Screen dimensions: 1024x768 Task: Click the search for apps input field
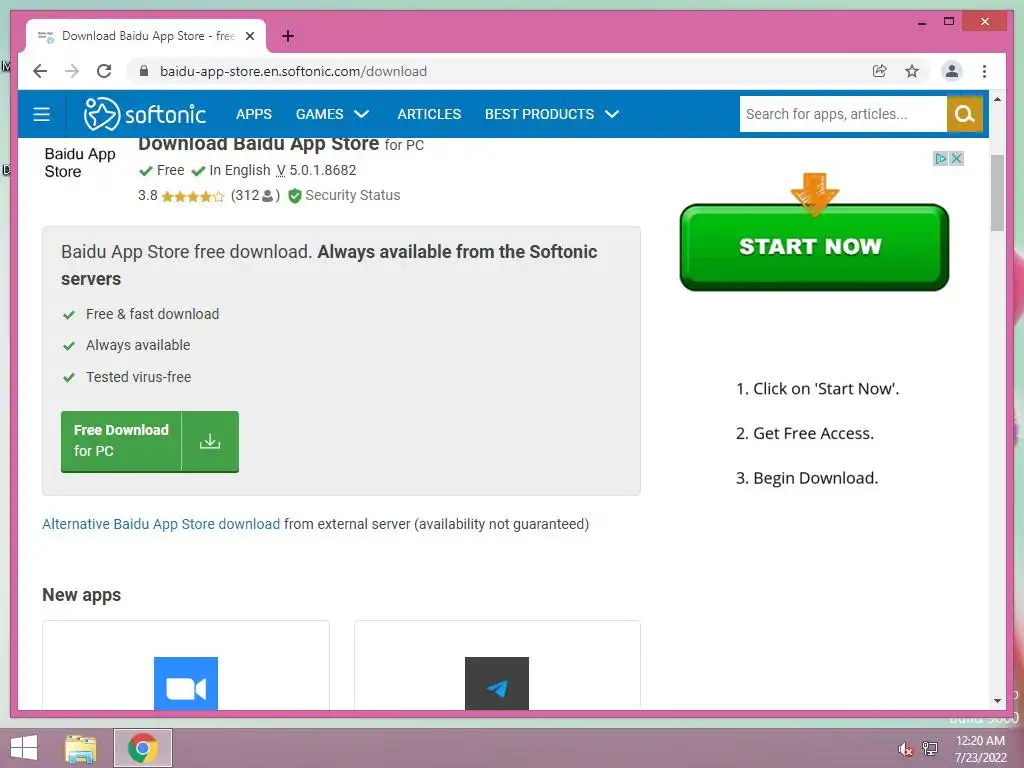pyautogui.click(x=843, y=114)
